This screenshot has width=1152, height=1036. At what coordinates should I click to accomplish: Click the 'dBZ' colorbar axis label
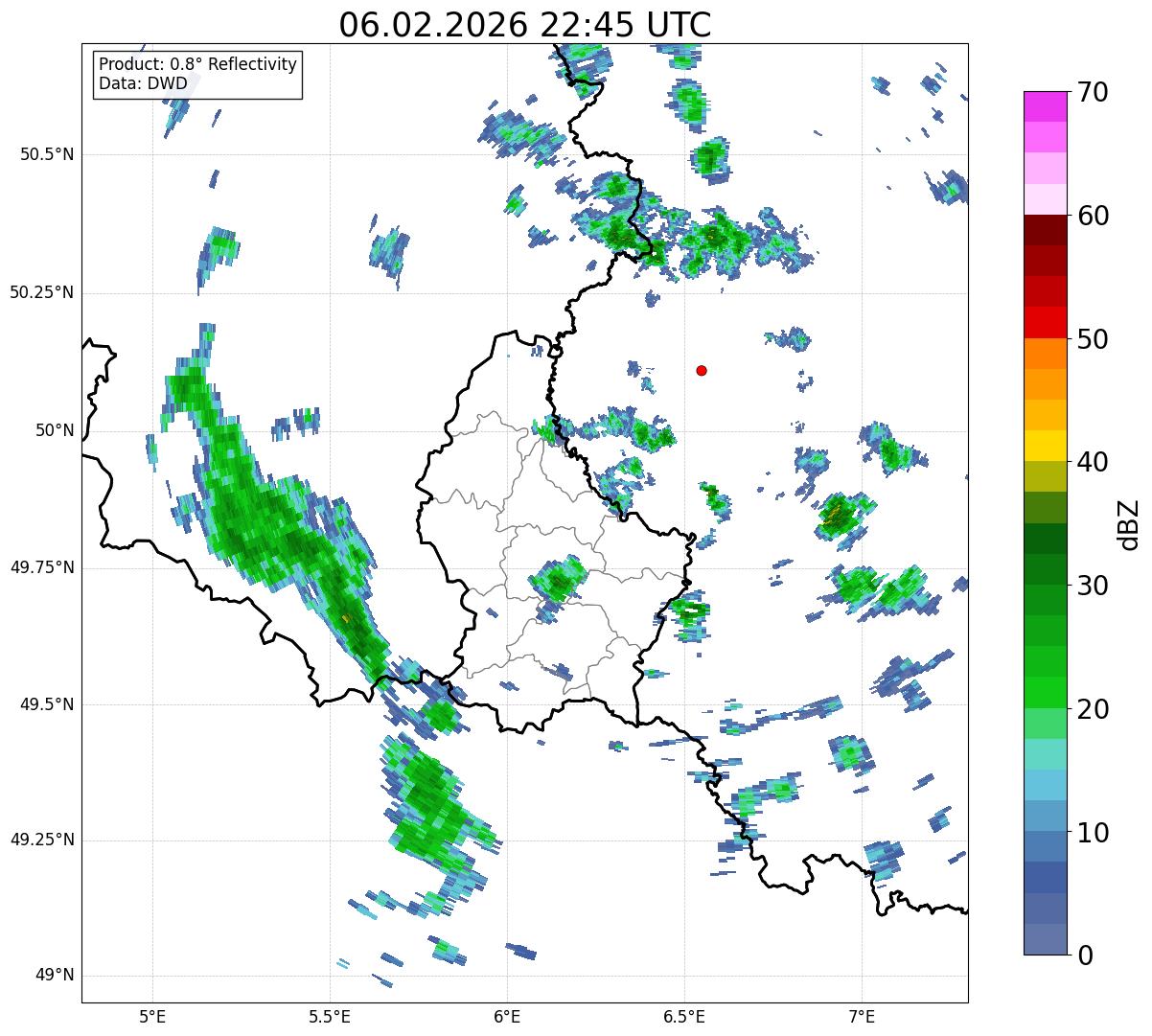[x=1129, y=523]
